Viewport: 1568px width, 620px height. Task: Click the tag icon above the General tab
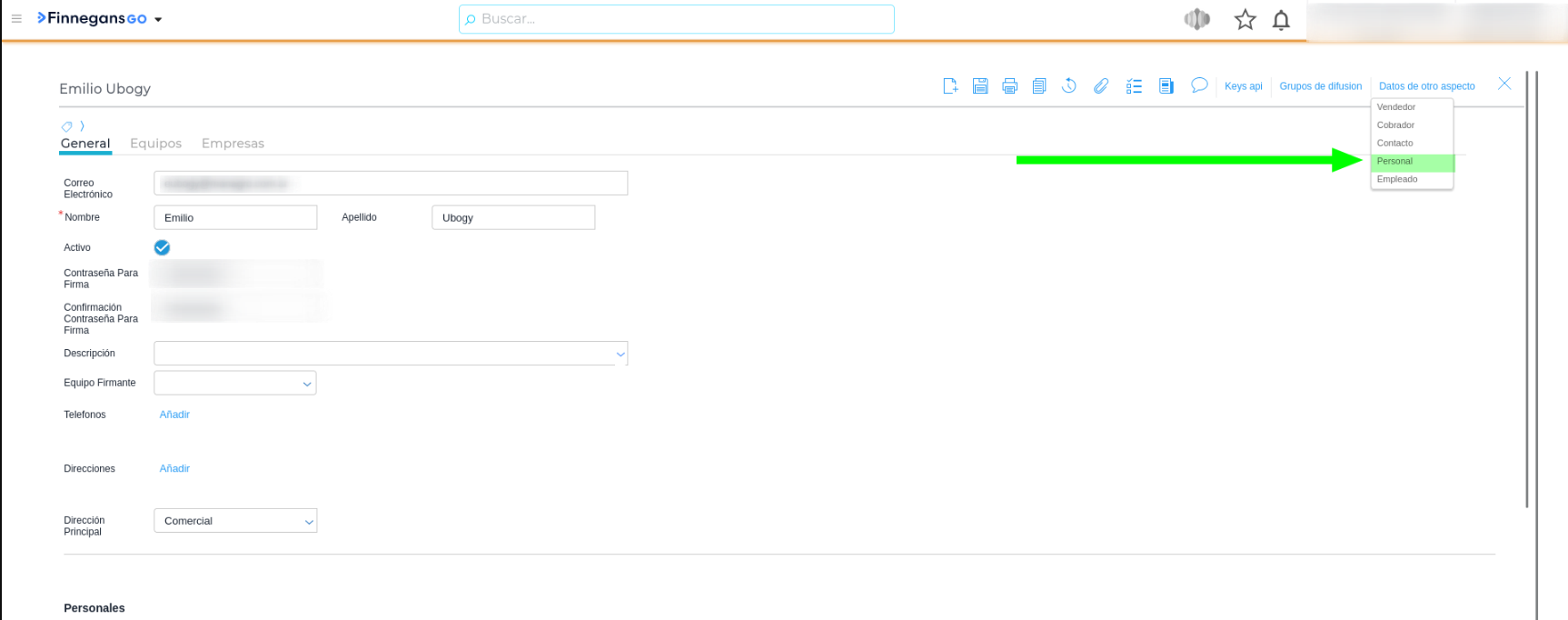pos(66,126)
